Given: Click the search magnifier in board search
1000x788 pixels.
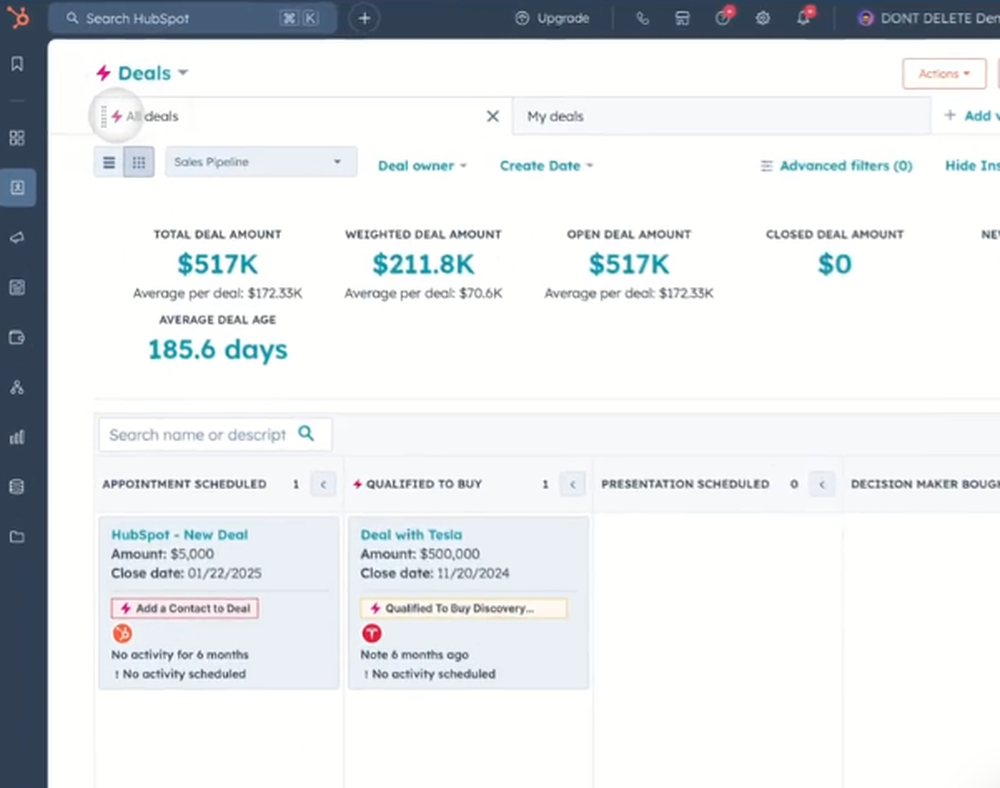Looking at the screenshot, I should coord(306,434).
